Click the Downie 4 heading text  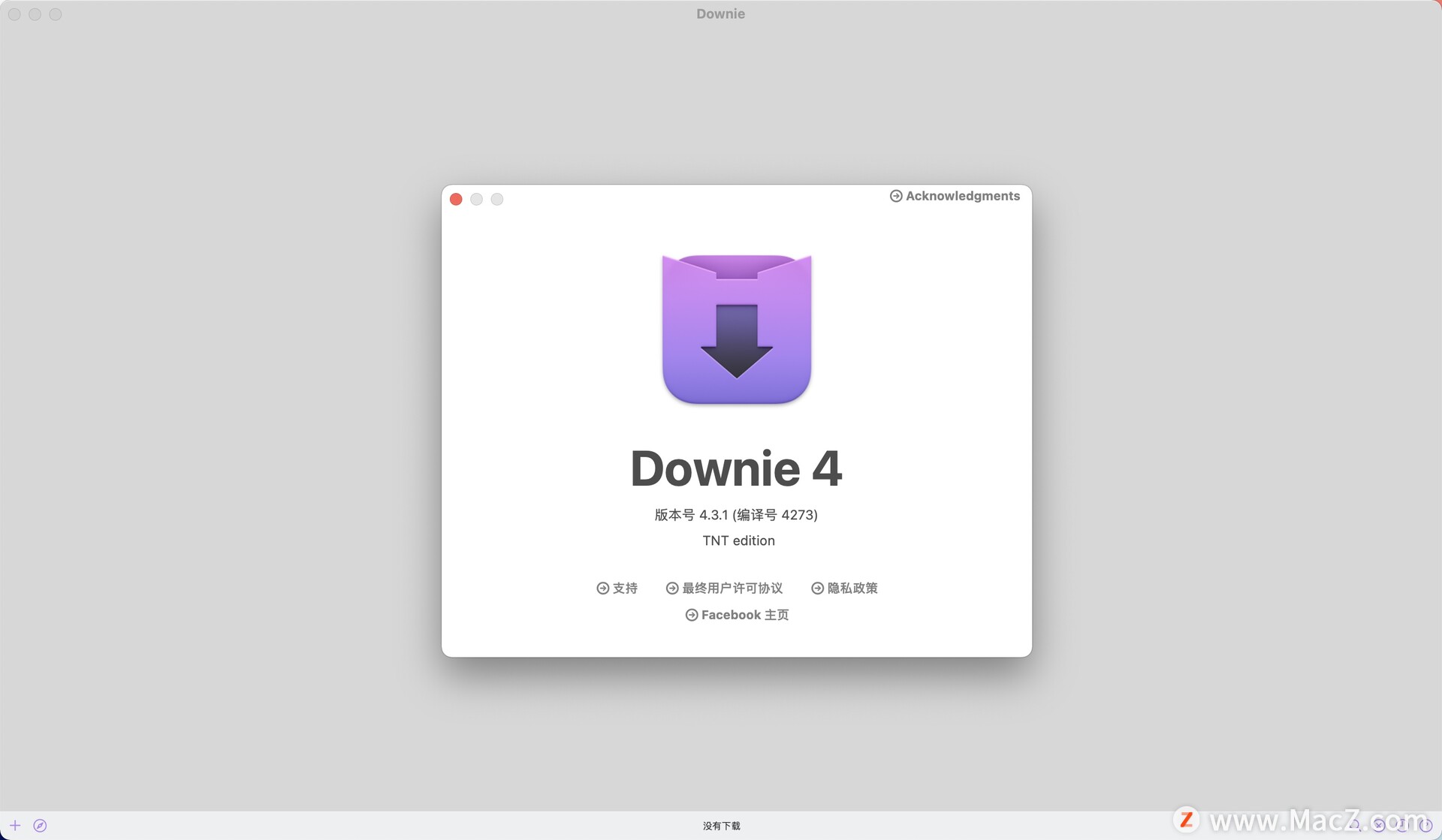tap(736, 468)
